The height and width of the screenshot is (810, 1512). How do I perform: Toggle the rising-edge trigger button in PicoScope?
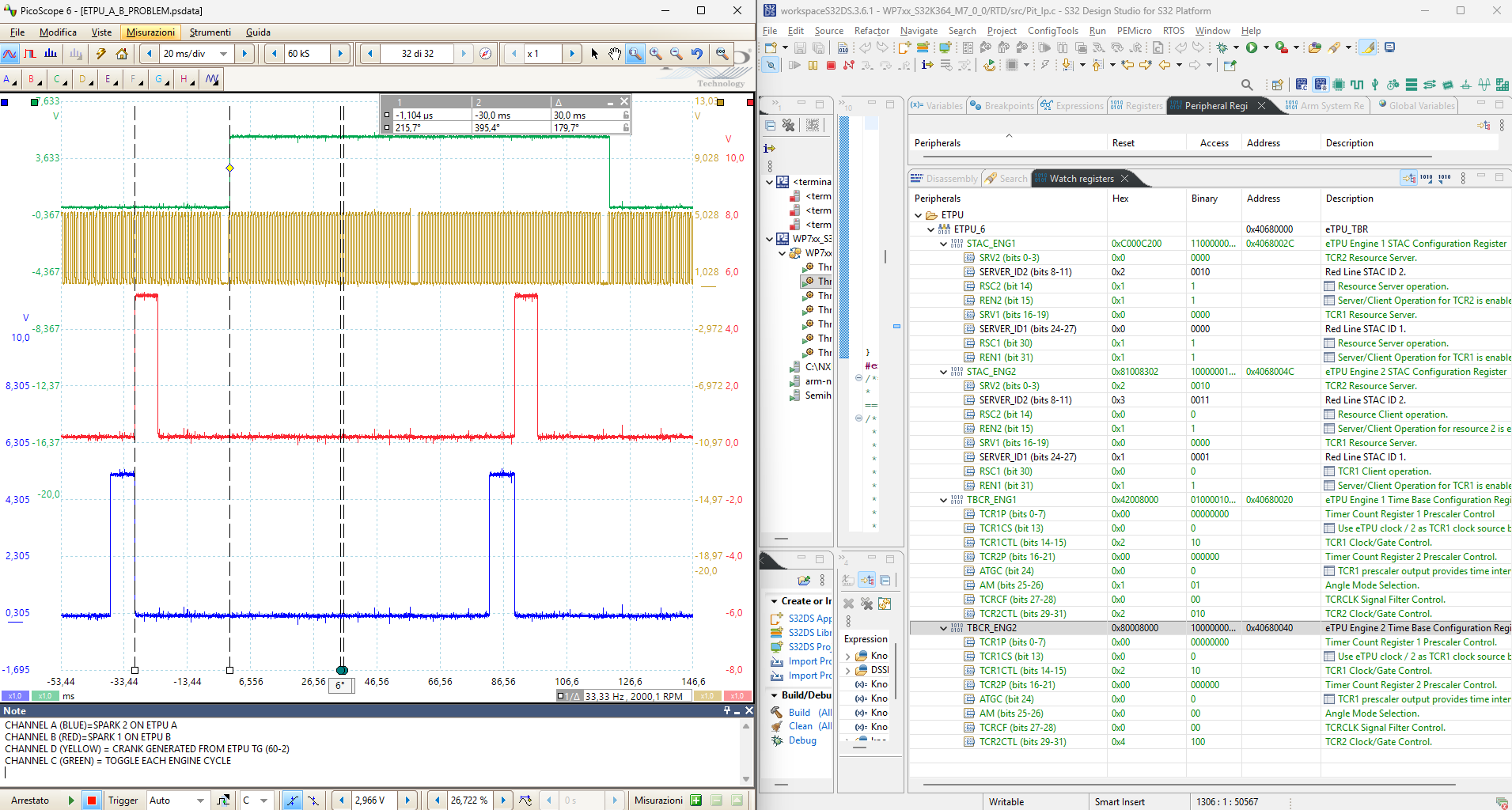click(x=293, y=801)
